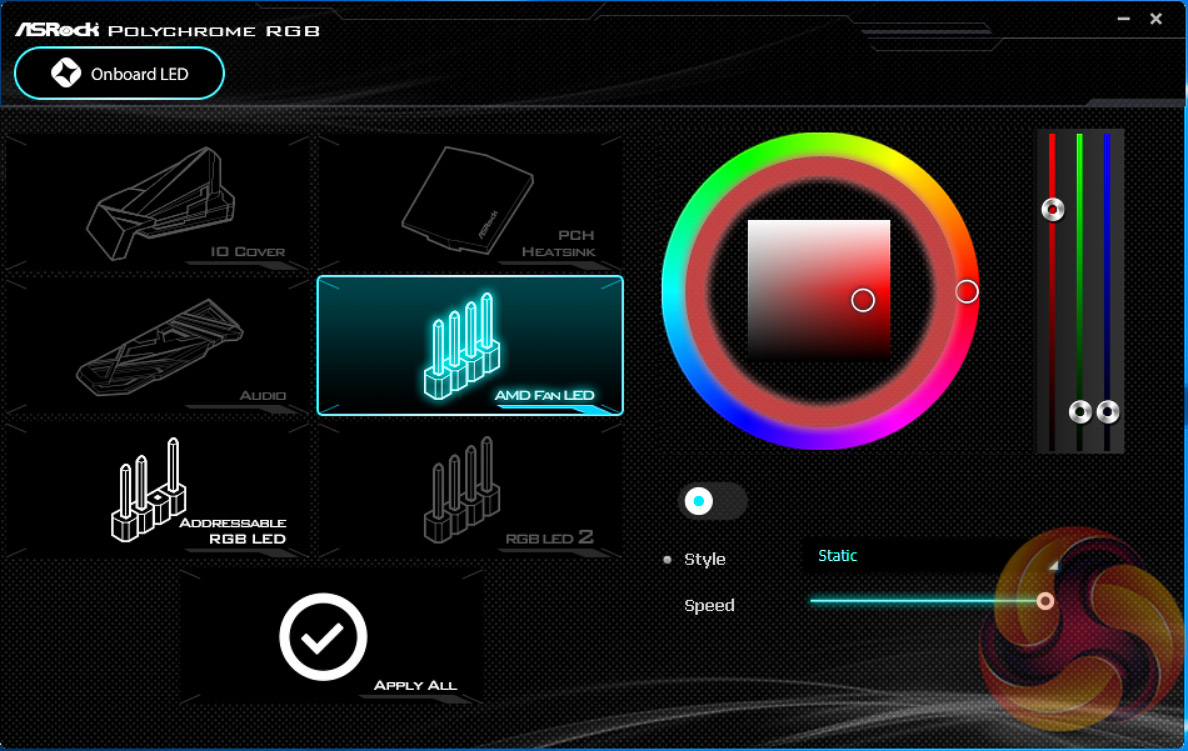The width and height of the screenshot is (1188, 751).
Task: Click the green channel slider knob
Action: pyautogui.click(x=1080, y=411)
